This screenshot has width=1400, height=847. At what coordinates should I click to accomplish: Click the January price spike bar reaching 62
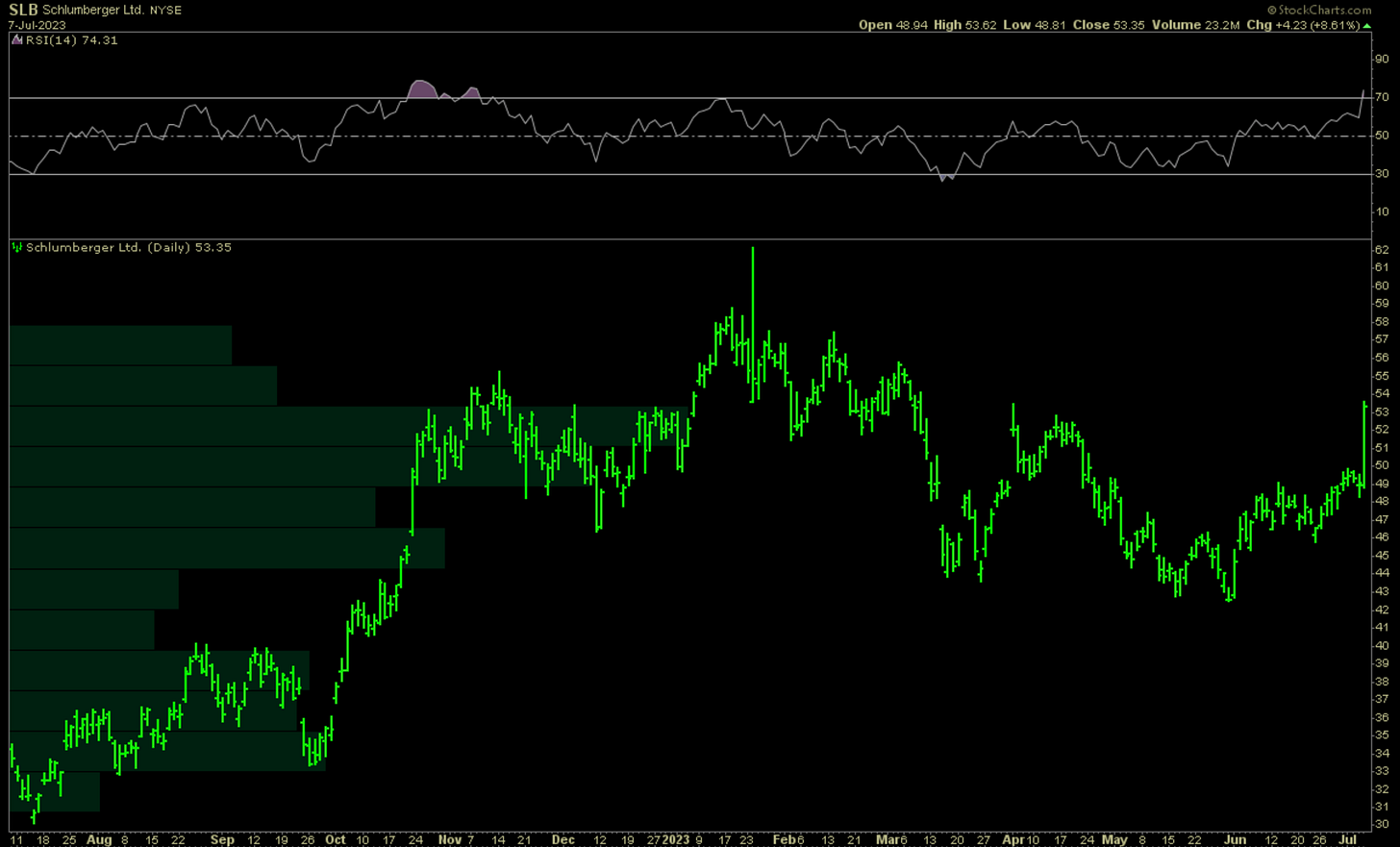click(753, 325)
